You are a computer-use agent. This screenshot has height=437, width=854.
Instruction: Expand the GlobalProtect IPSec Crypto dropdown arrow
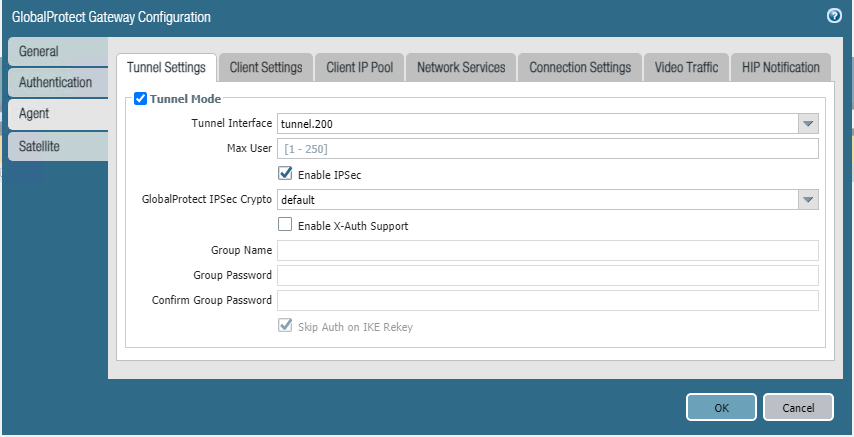point(808,199)
